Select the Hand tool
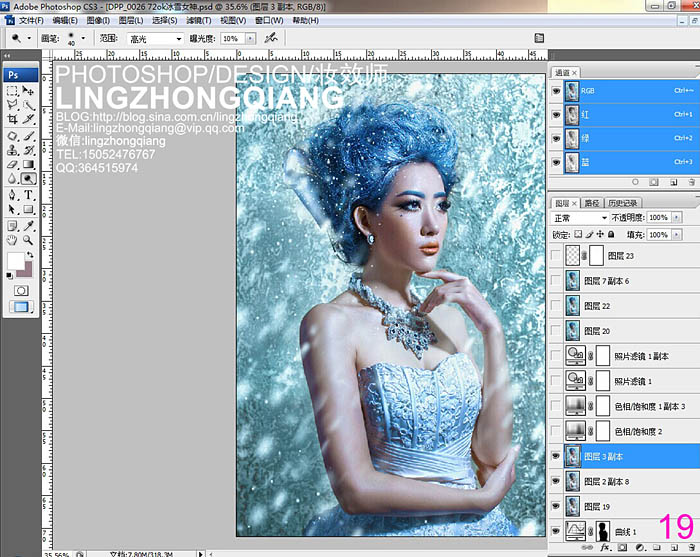 point(12,240)
